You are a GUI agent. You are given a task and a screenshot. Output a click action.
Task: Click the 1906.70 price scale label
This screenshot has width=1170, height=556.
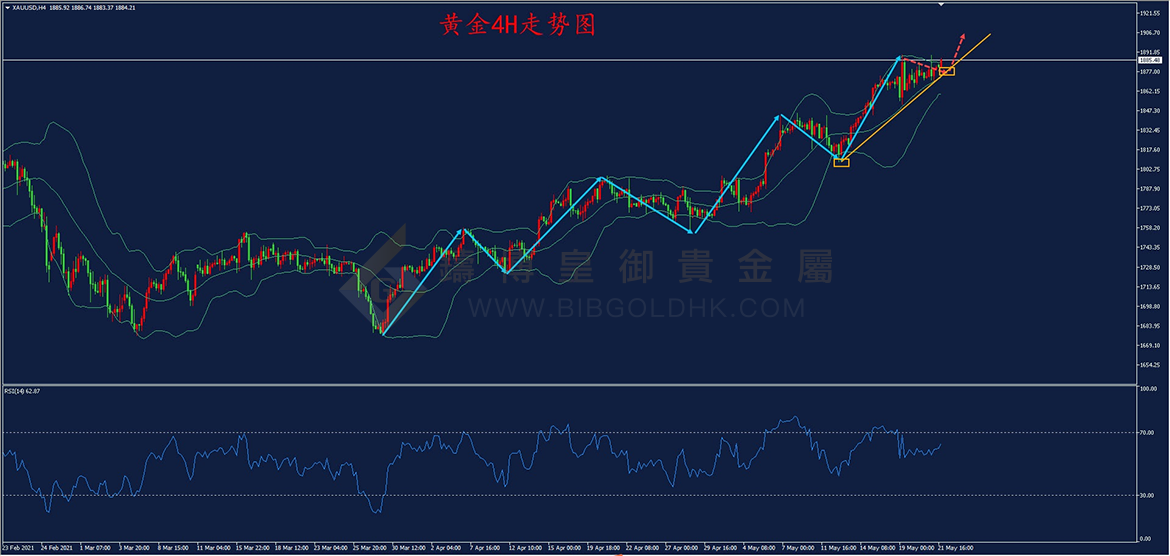1149,33
